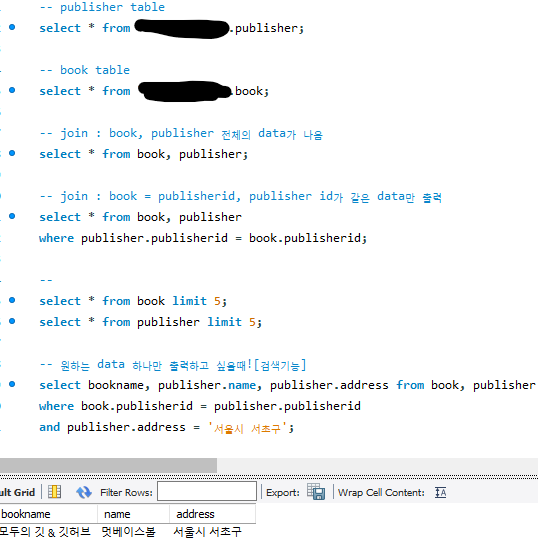This screenshot has height=544, width=538.
Task: Click marker dot beside 'from book, publisher;'
Action: [12, 153]
